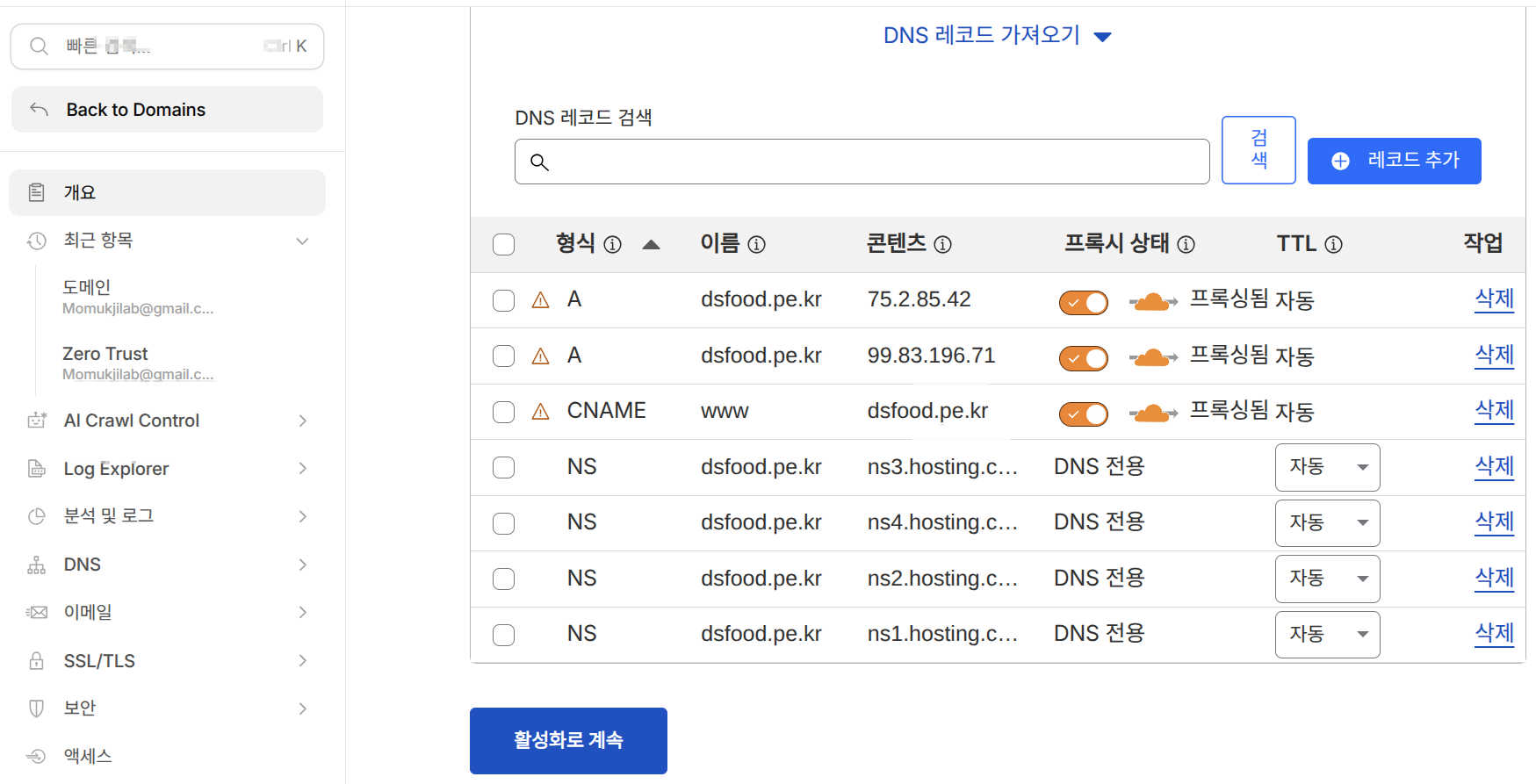Viewport: 1536px width, 784px height.
Task: Click the info icon next to 콘텐츠 header
Action: click(x=942, y=245)
